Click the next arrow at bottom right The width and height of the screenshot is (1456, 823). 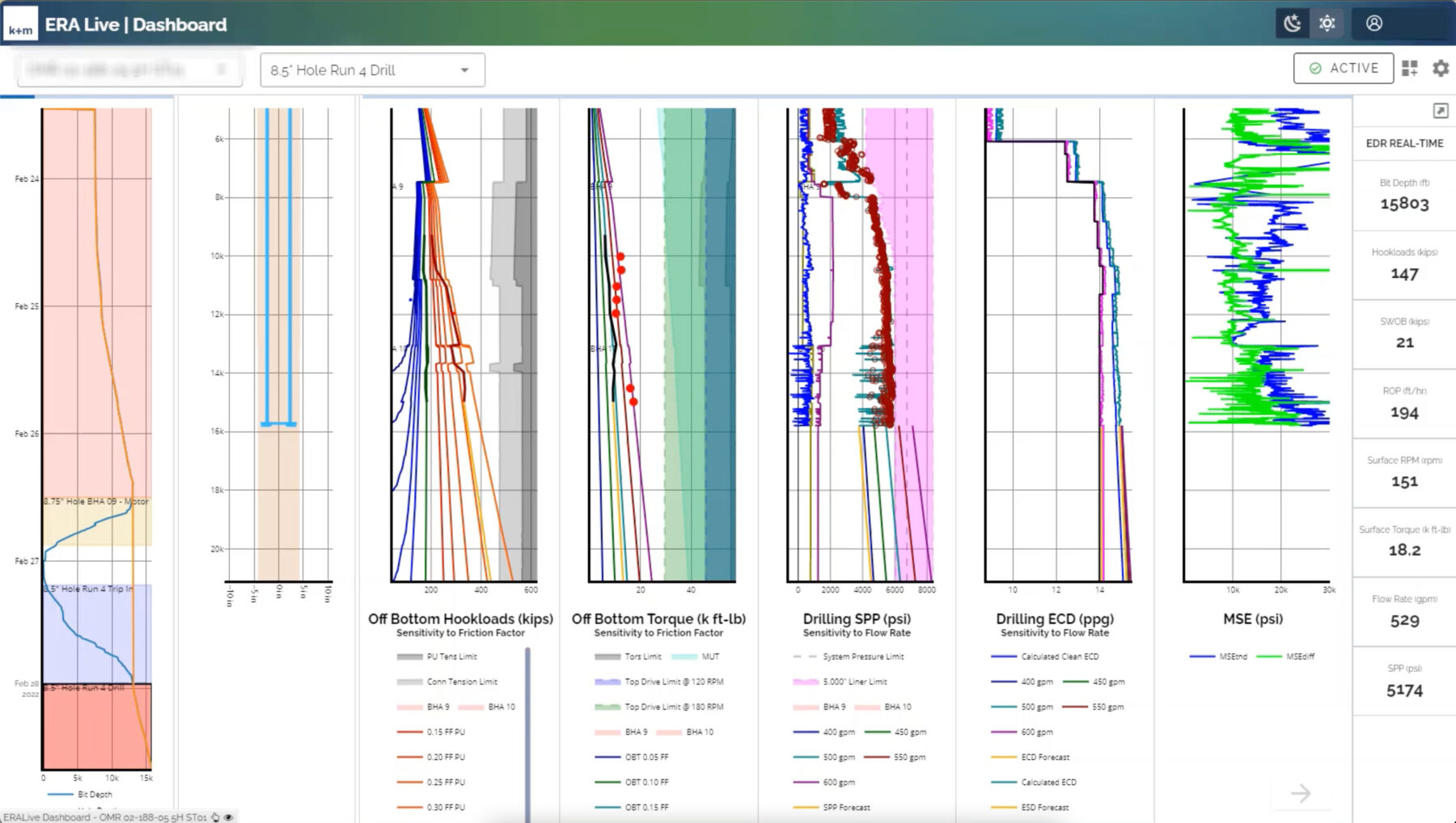(x=1300, y=793)
